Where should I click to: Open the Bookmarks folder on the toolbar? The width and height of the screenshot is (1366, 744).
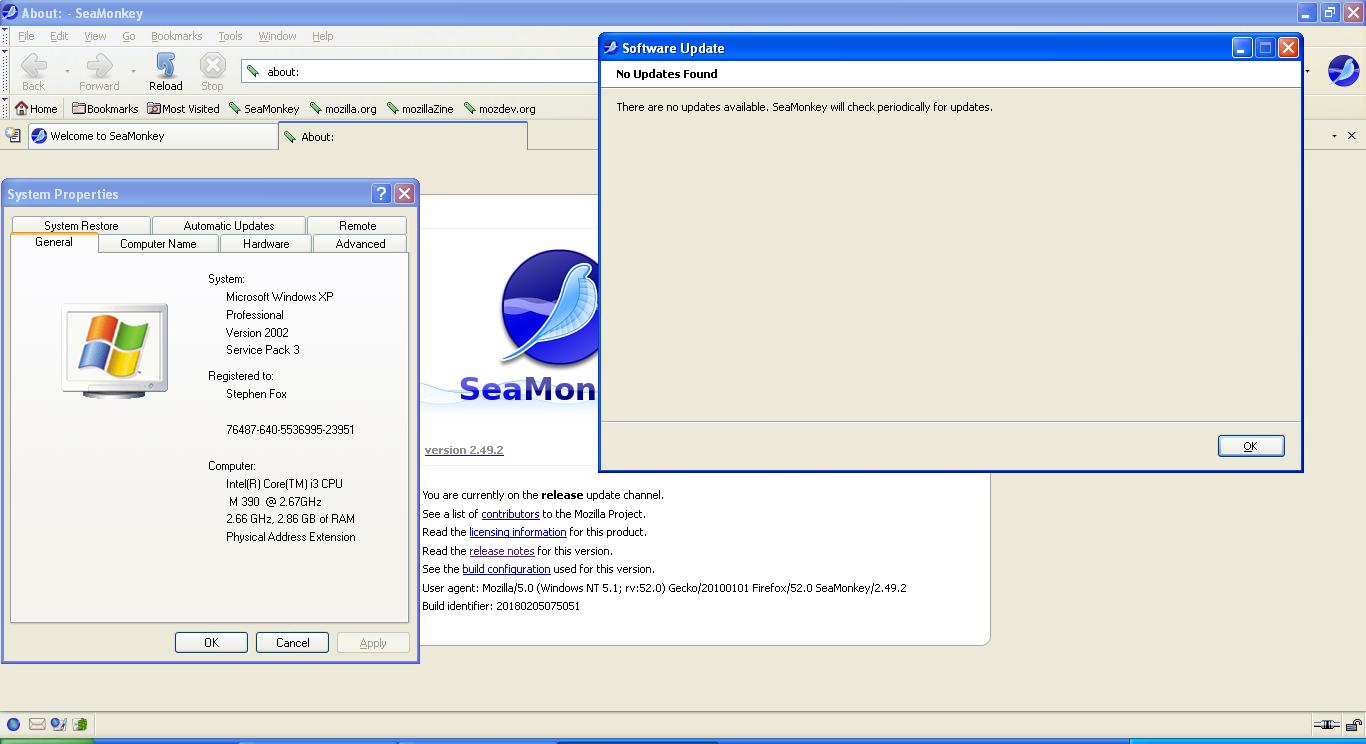(x=105, y=108)
